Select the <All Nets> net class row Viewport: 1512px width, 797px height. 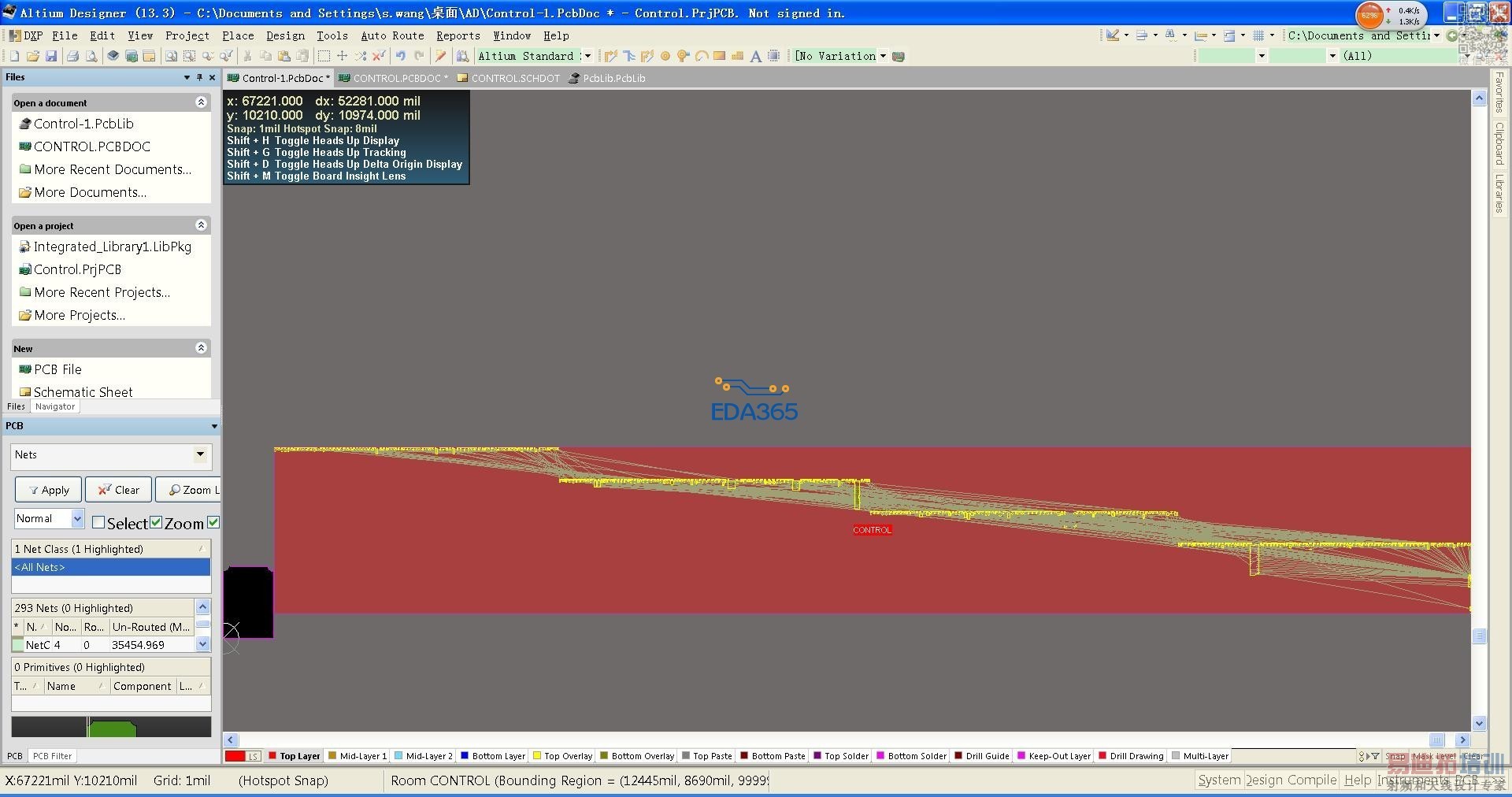111,567
